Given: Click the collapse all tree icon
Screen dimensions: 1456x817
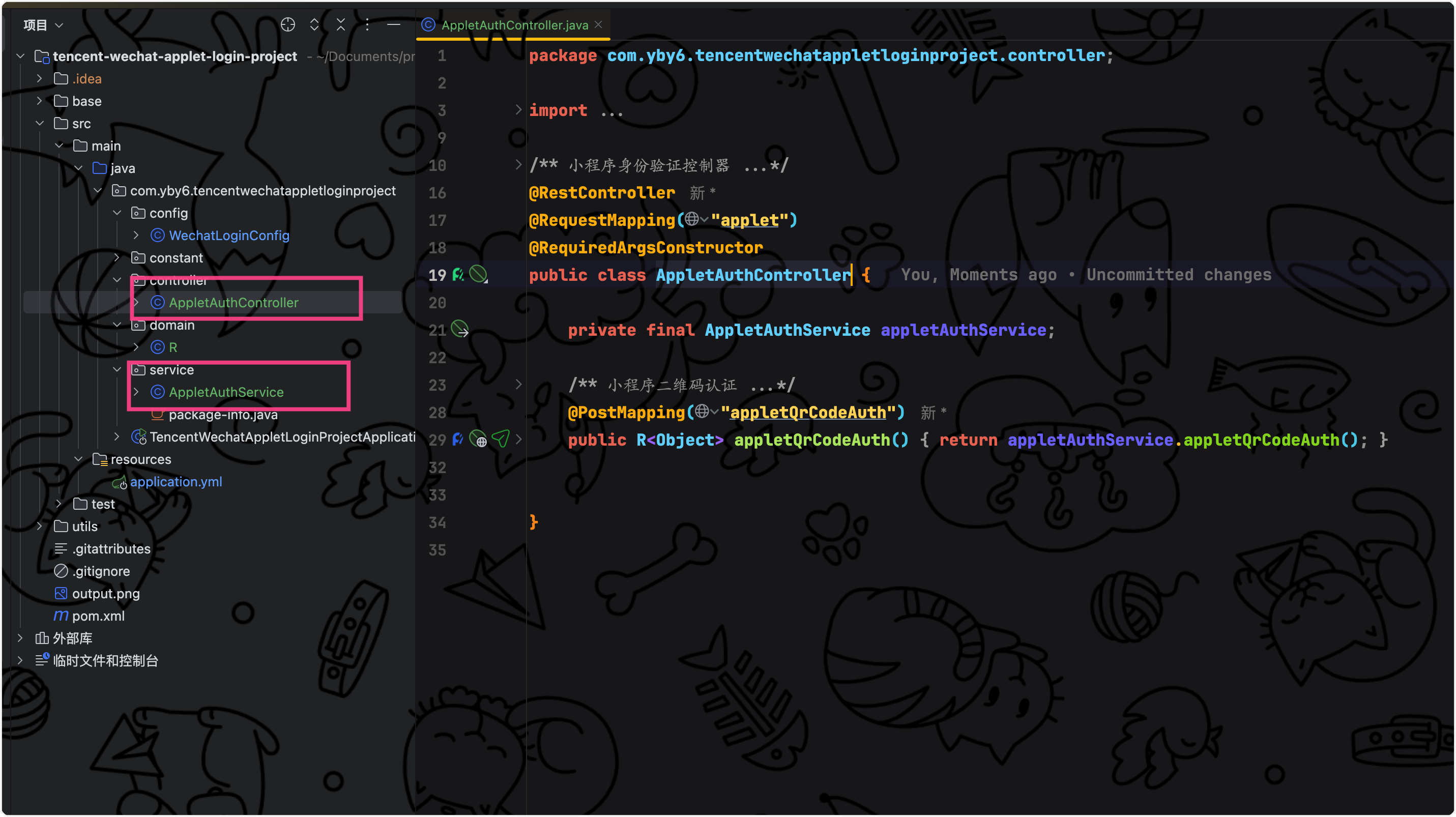Looking at the screenshot, I should tap(341, 25).
